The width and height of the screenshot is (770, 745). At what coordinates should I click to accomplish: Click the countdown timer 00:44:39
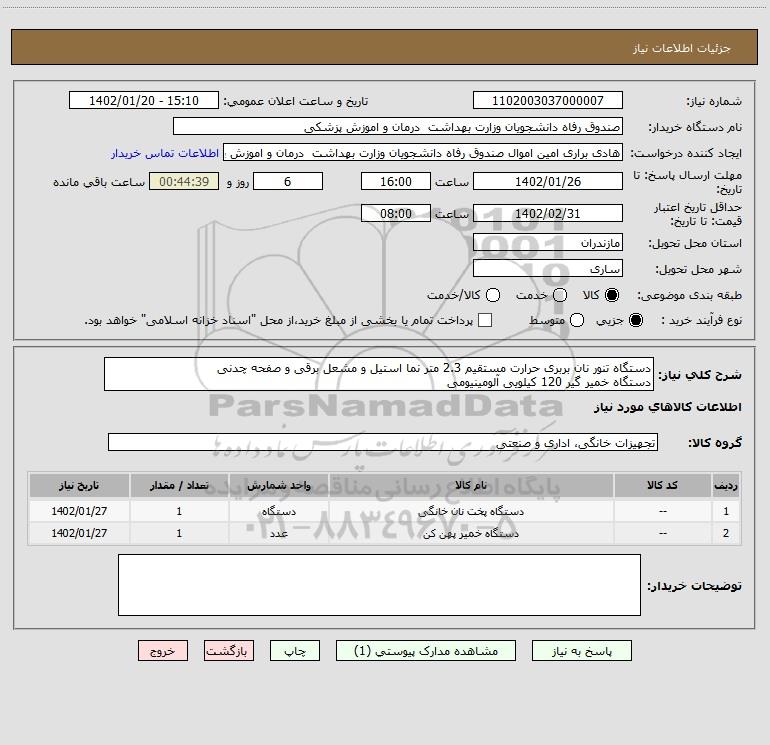[184, 181]
